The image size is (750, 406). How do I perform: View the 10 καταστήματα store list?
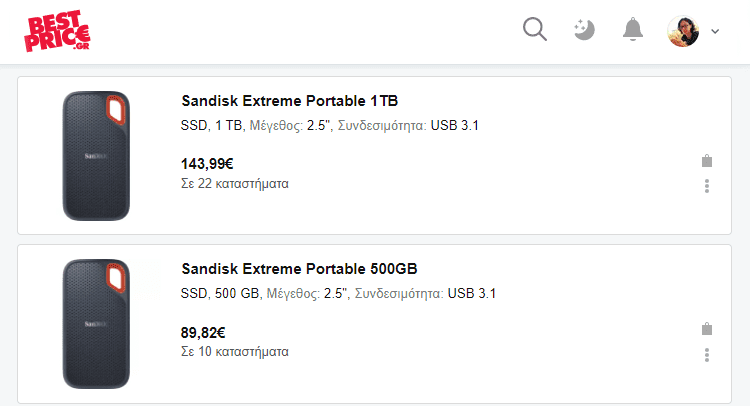pyautogui.click(x=235, y=352)
